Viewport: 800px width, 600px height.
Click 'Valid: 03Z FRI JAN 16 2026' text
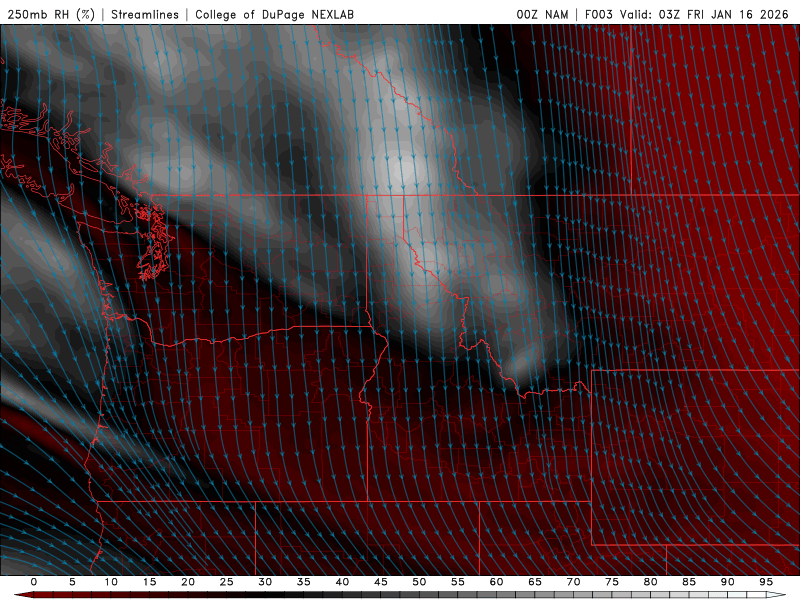tap(704, 14)
